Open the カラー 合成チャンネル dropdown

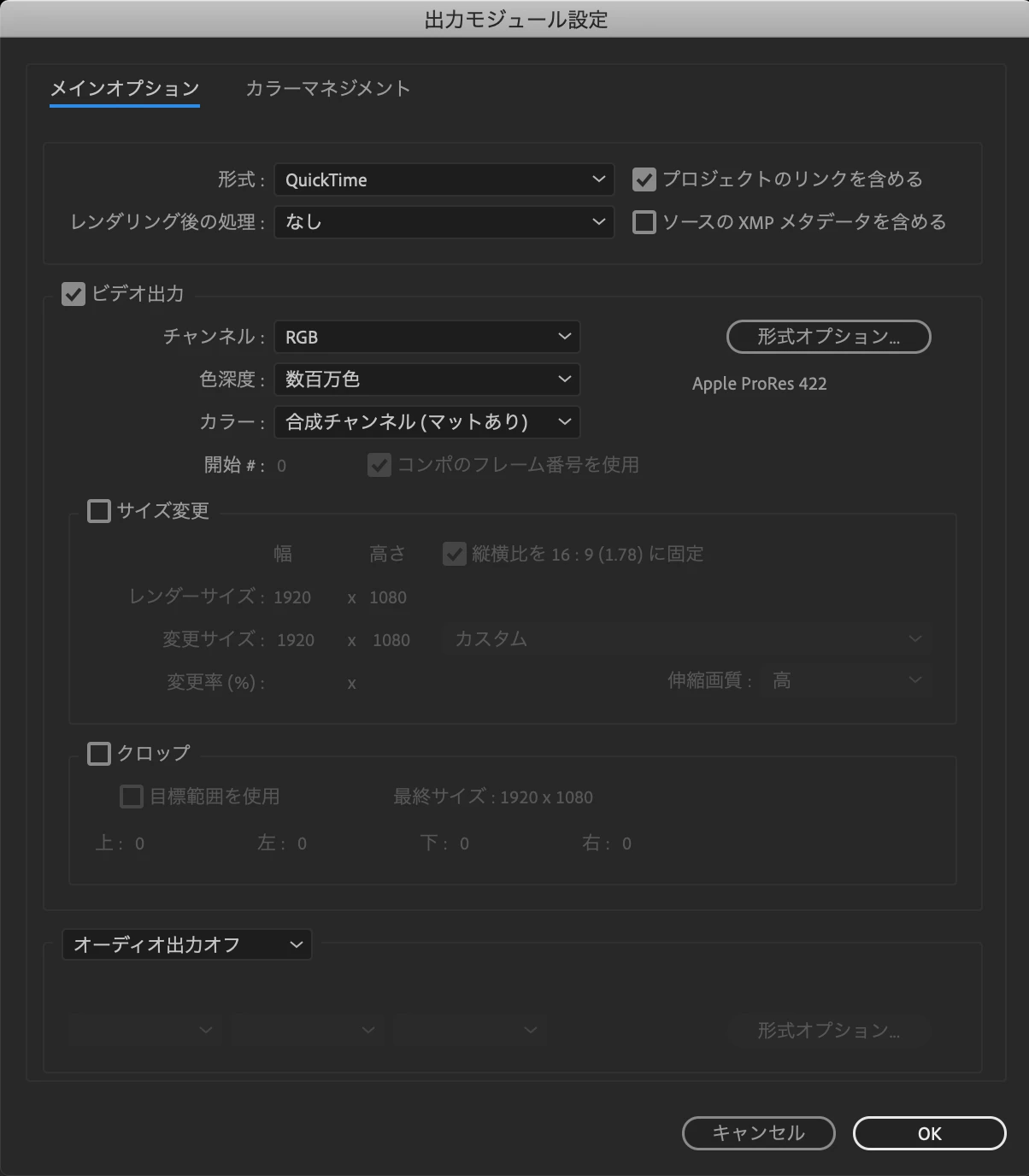pos(426,422)
